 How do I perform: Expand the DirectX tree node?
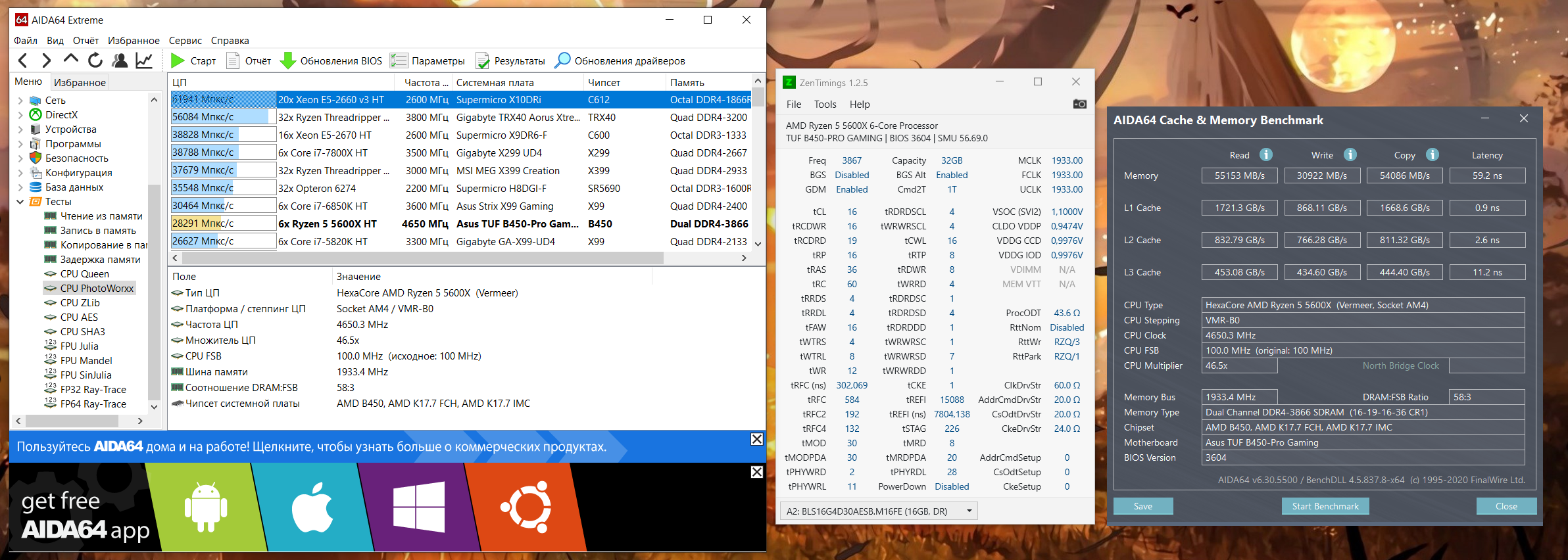[20, 115]
